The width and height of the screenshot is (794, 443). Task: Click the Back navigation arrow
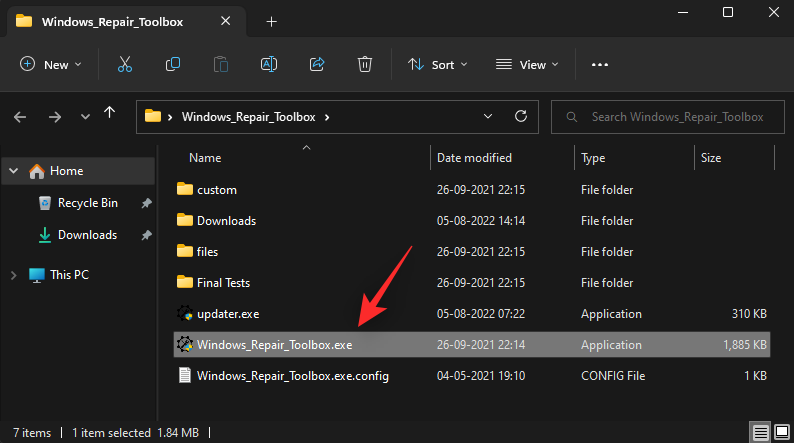(x=20, y=117)
